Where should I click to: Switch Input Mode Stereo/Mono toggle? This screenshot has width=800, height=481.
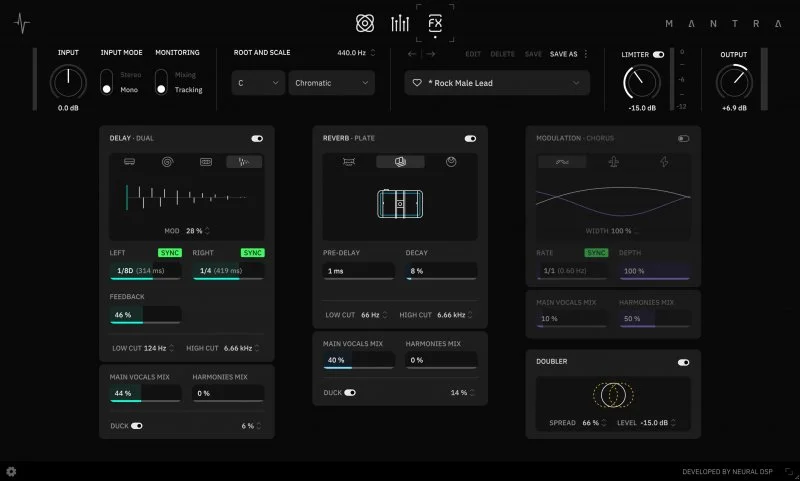tap(107, 82)
